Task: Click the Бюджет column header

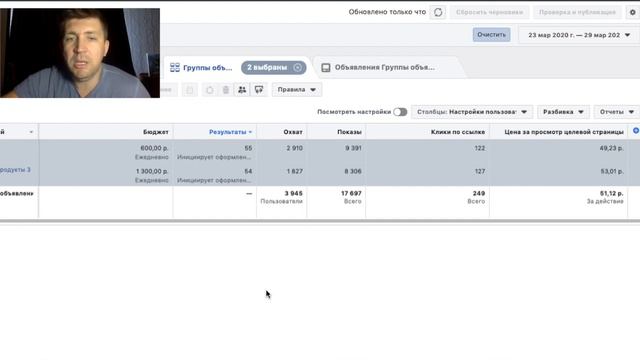Action: pyautogui.click(x=156, y=132)
